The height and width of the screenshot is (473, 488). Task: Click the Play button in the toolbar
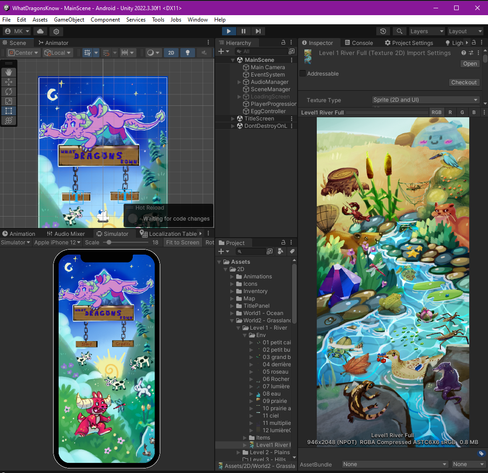coord(229,31)
